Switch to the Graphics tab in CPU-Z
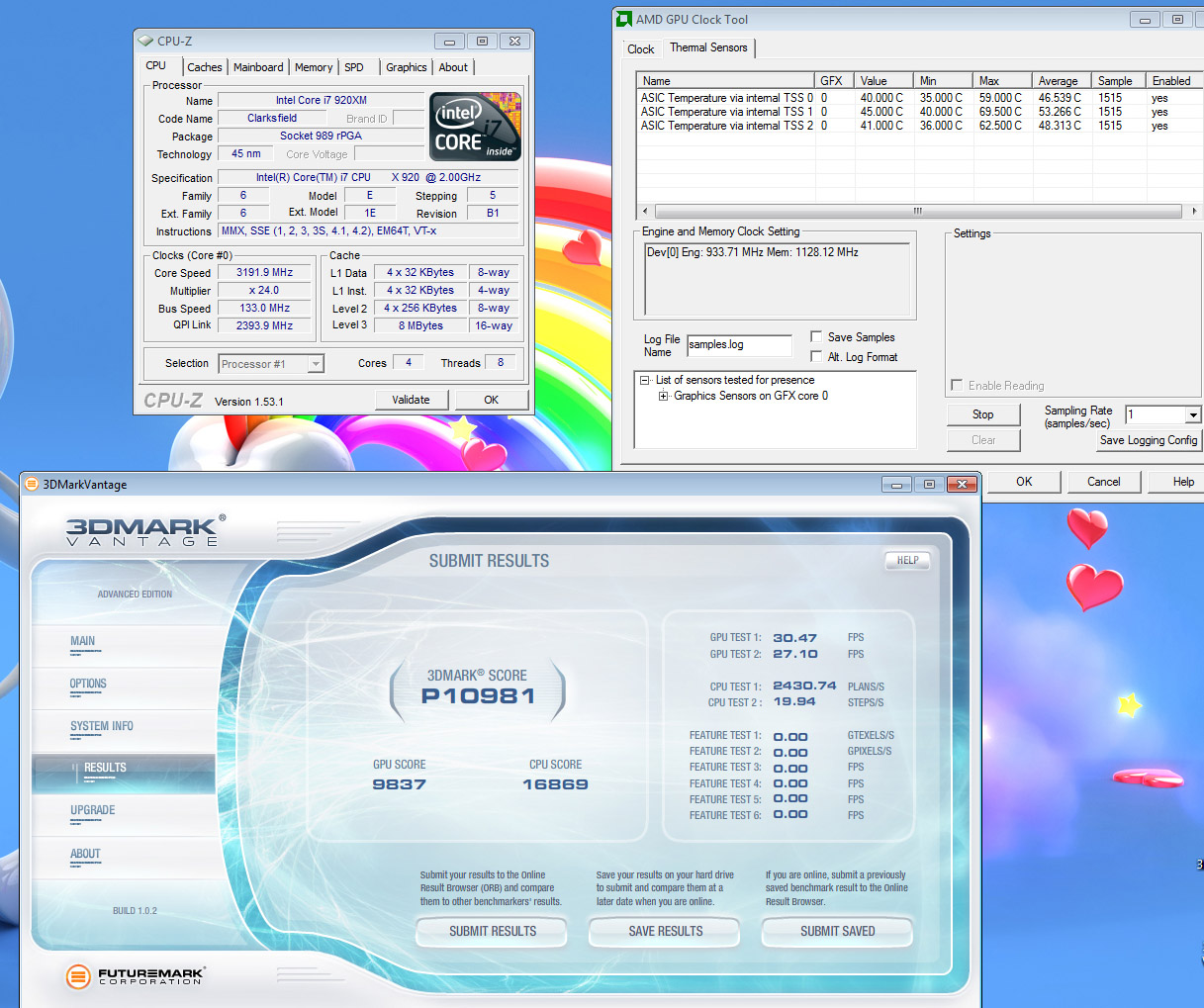This screenshot has height=1008, width=1204. pyautogui.click(x=407, y=67)
